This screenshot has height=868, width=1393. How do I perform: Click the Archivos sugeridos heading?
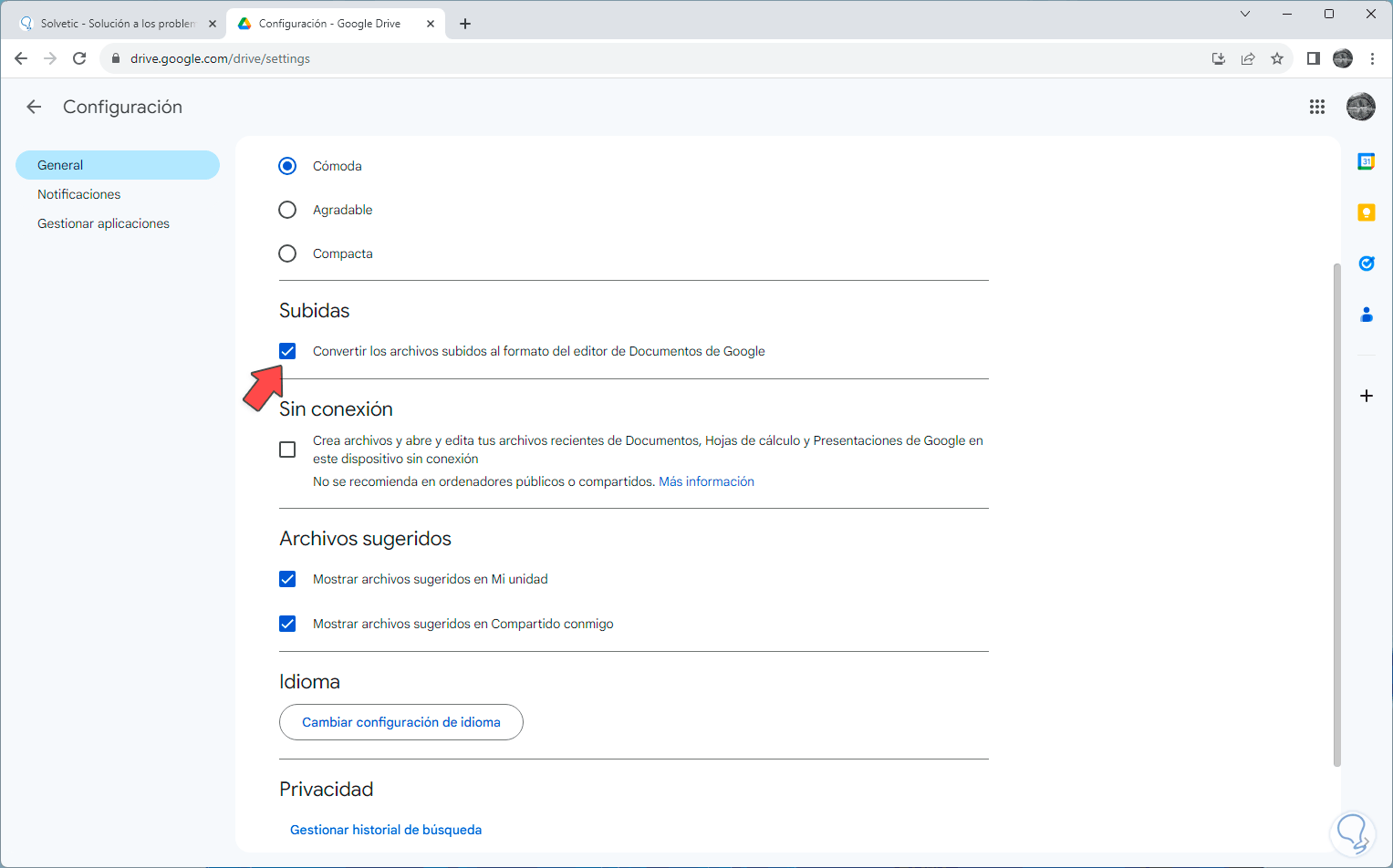365,539
